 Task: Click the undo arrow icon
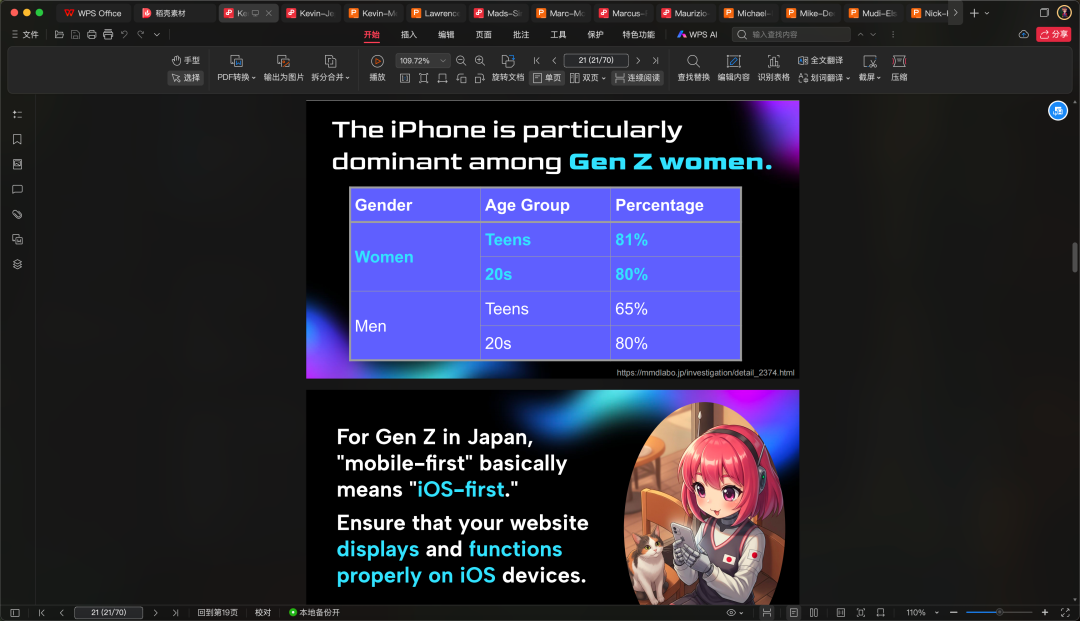124,34
